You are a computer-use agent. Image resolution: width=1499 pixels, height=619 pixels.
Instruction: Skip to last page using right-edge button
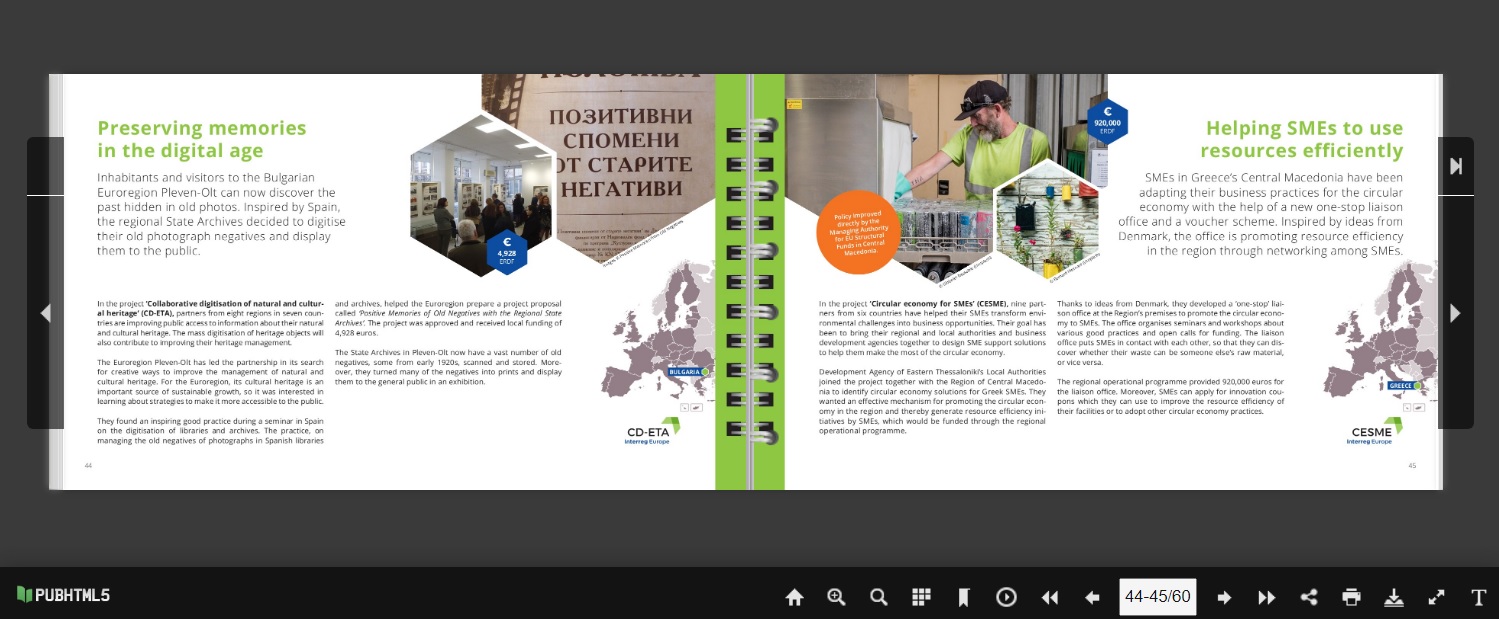[1455, 166]
